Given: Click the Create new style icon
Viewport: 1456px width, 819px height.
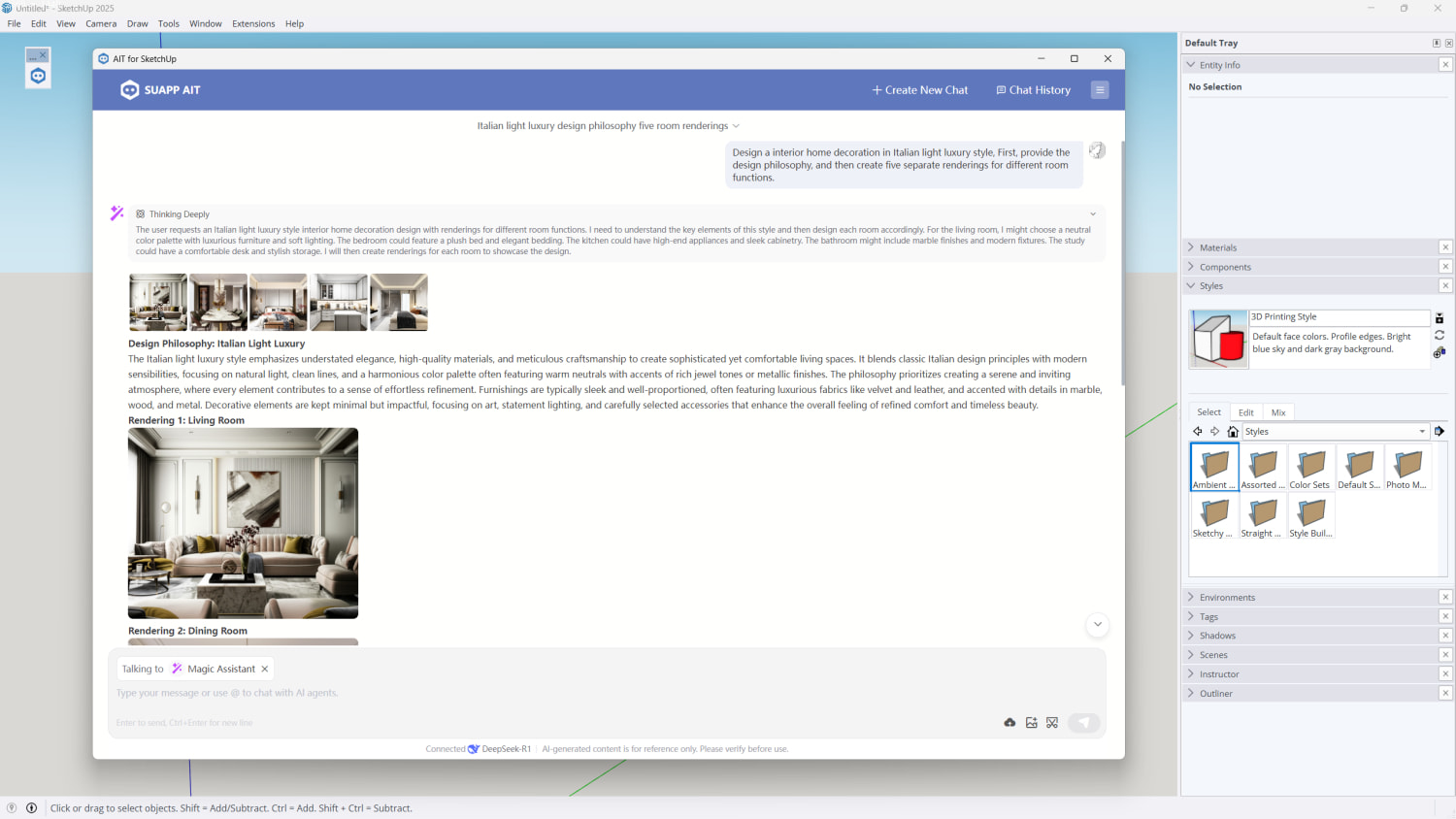Looking at the screenshot, I should click(1439, 352).
